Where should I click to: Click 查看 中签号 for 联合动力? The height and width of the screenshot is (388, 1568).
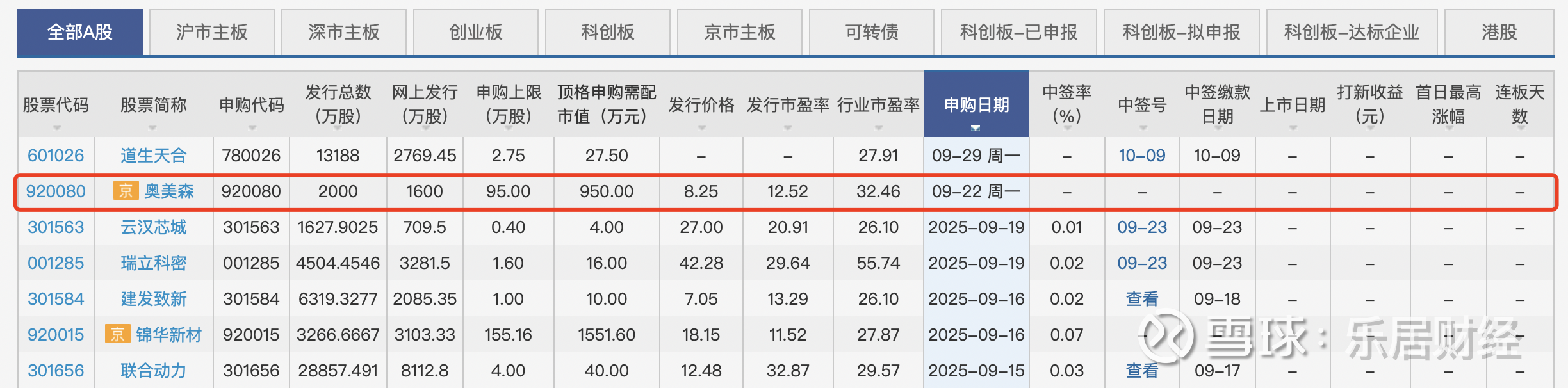(x=1142, y=371)
